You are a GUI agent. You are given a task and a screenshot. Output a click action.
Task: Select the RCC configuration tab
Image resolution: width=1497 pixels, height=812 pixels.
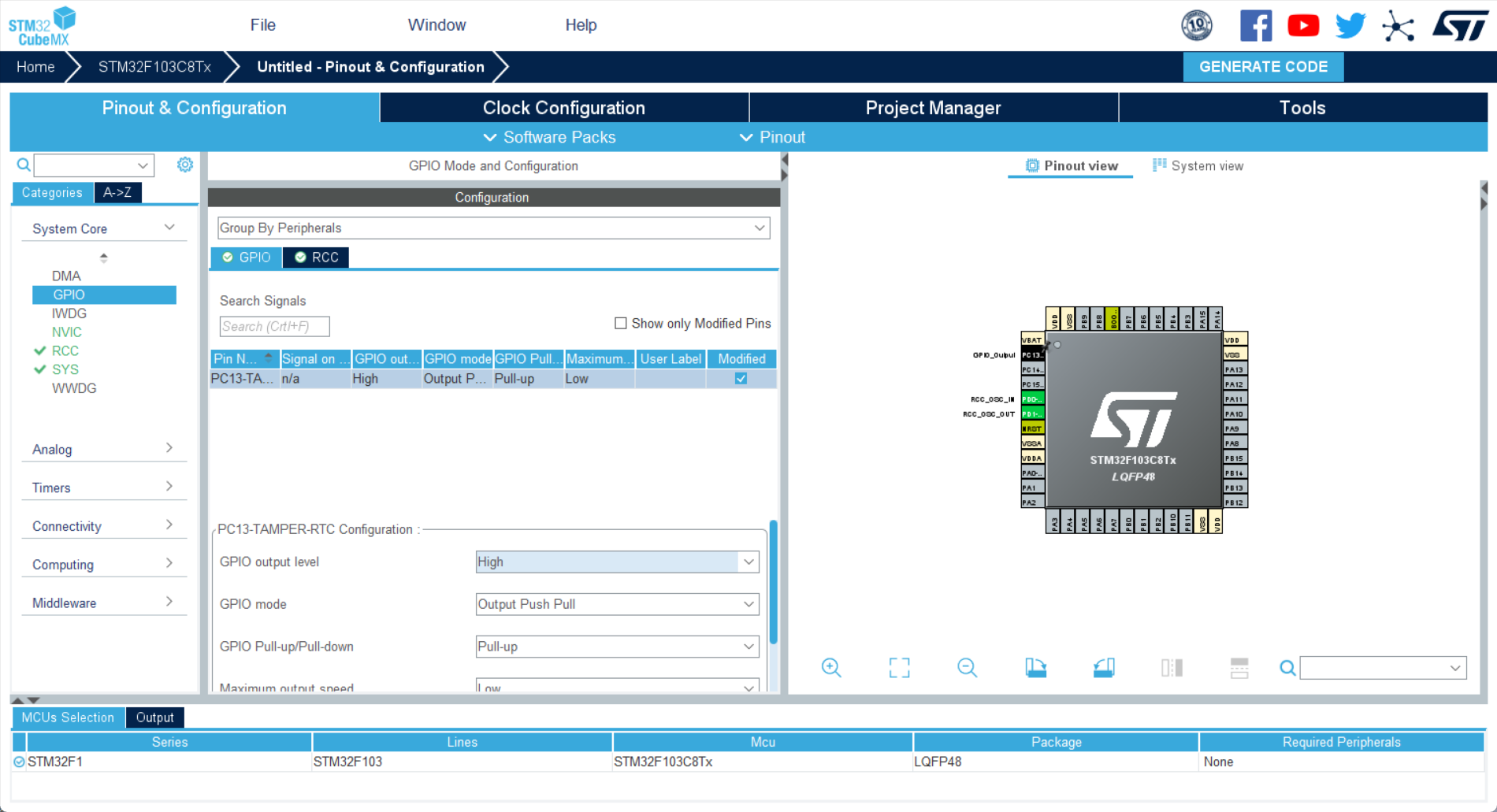tap(316, 258)
